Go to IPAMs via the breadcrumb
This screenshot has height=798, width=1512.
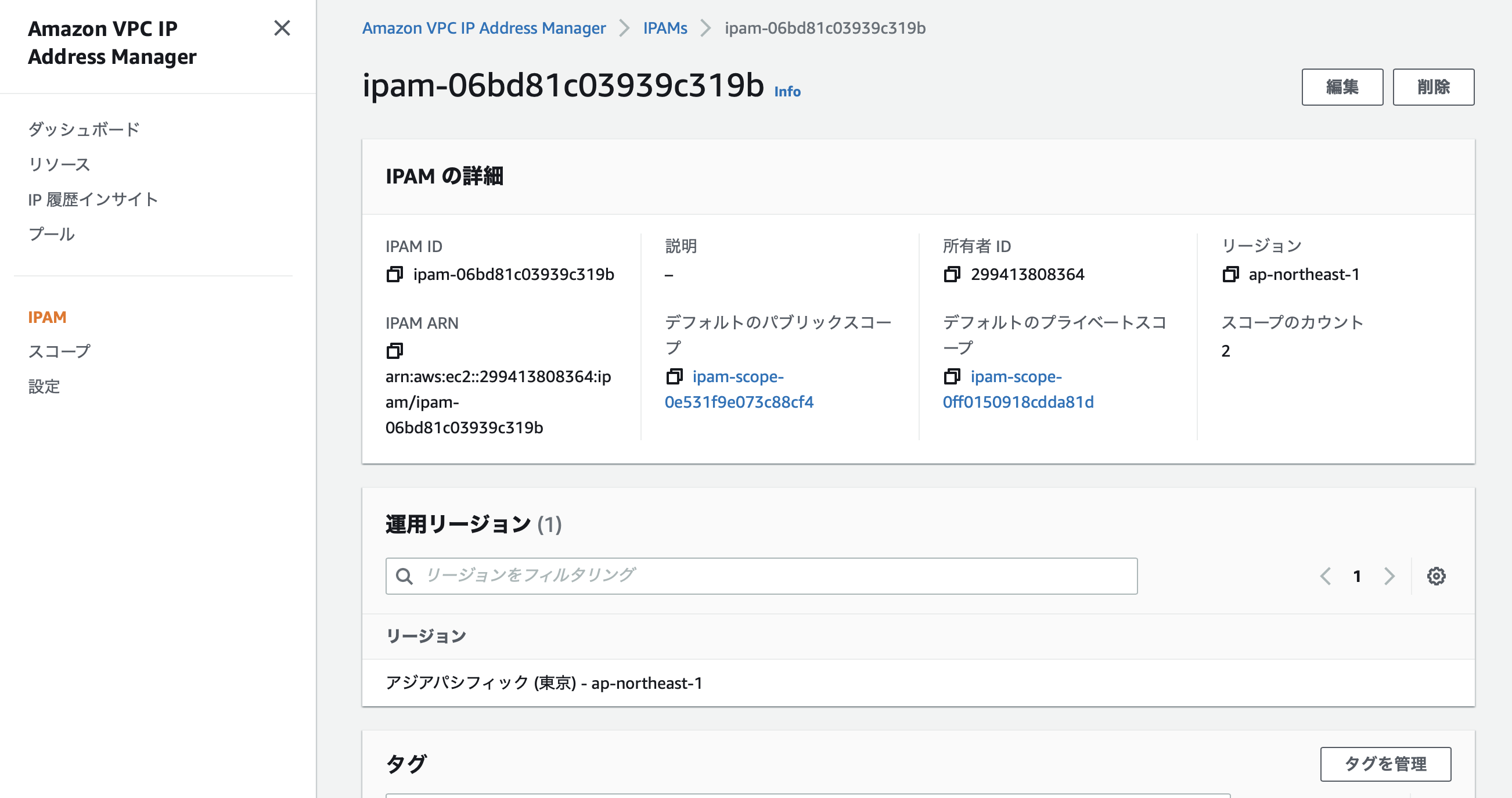point(664,28)
